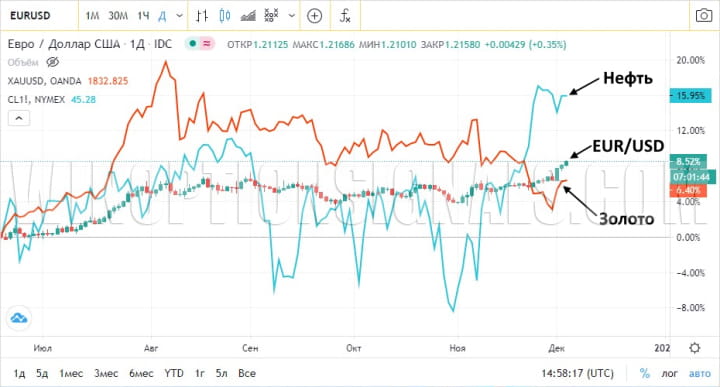Click the green dot market status indicator
Screen dimensions: 720x387
pos(192,44)
